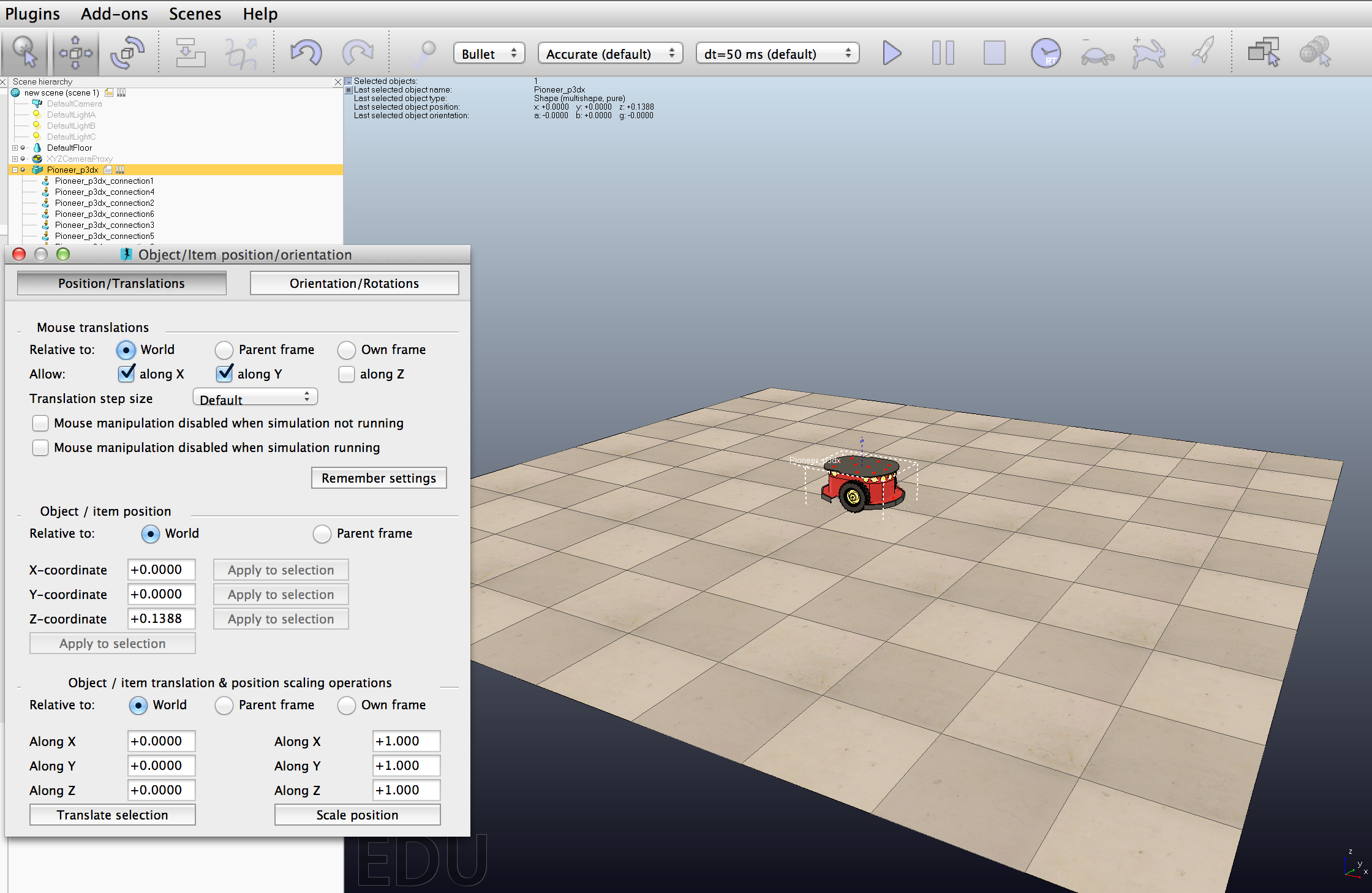Open the Bullet physics engine dropdown
The image size is (1372, 893).
(x=488, y=53)
